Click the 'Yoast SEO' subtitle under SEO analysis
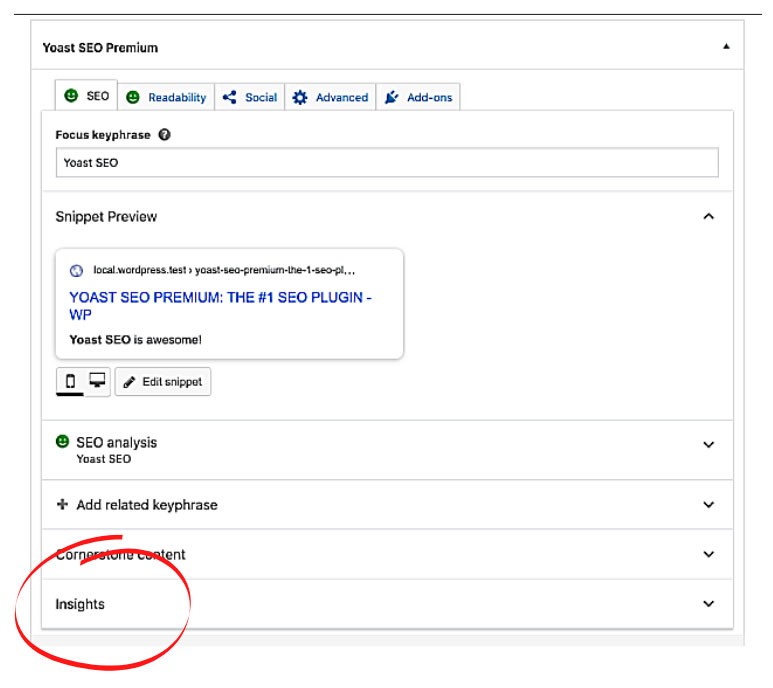This screenshot has height=688, width=773. (x=104, y=459)
